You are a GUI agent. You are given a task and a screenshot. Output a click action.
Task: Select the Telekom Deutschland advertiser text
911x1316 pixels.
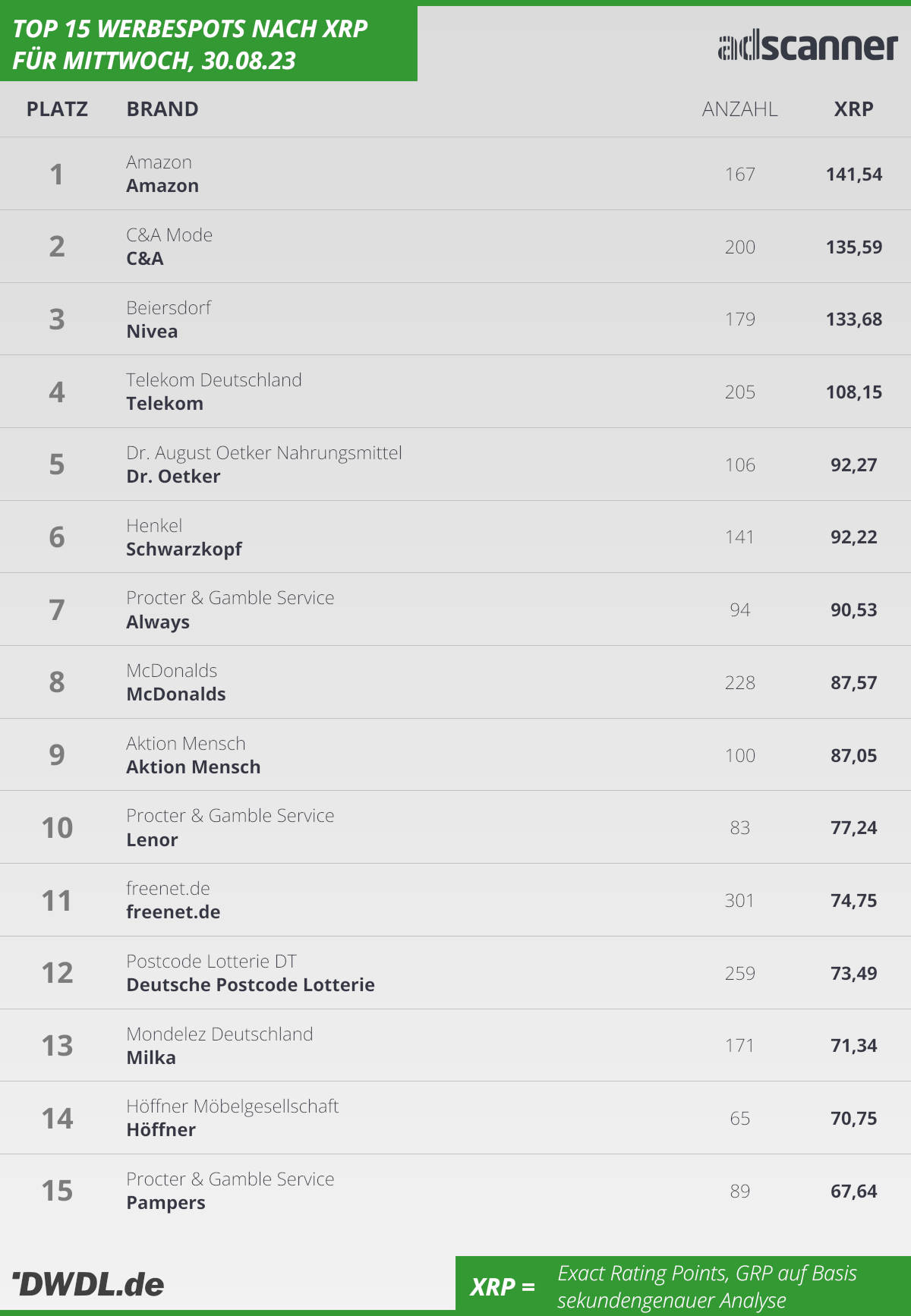214,379
